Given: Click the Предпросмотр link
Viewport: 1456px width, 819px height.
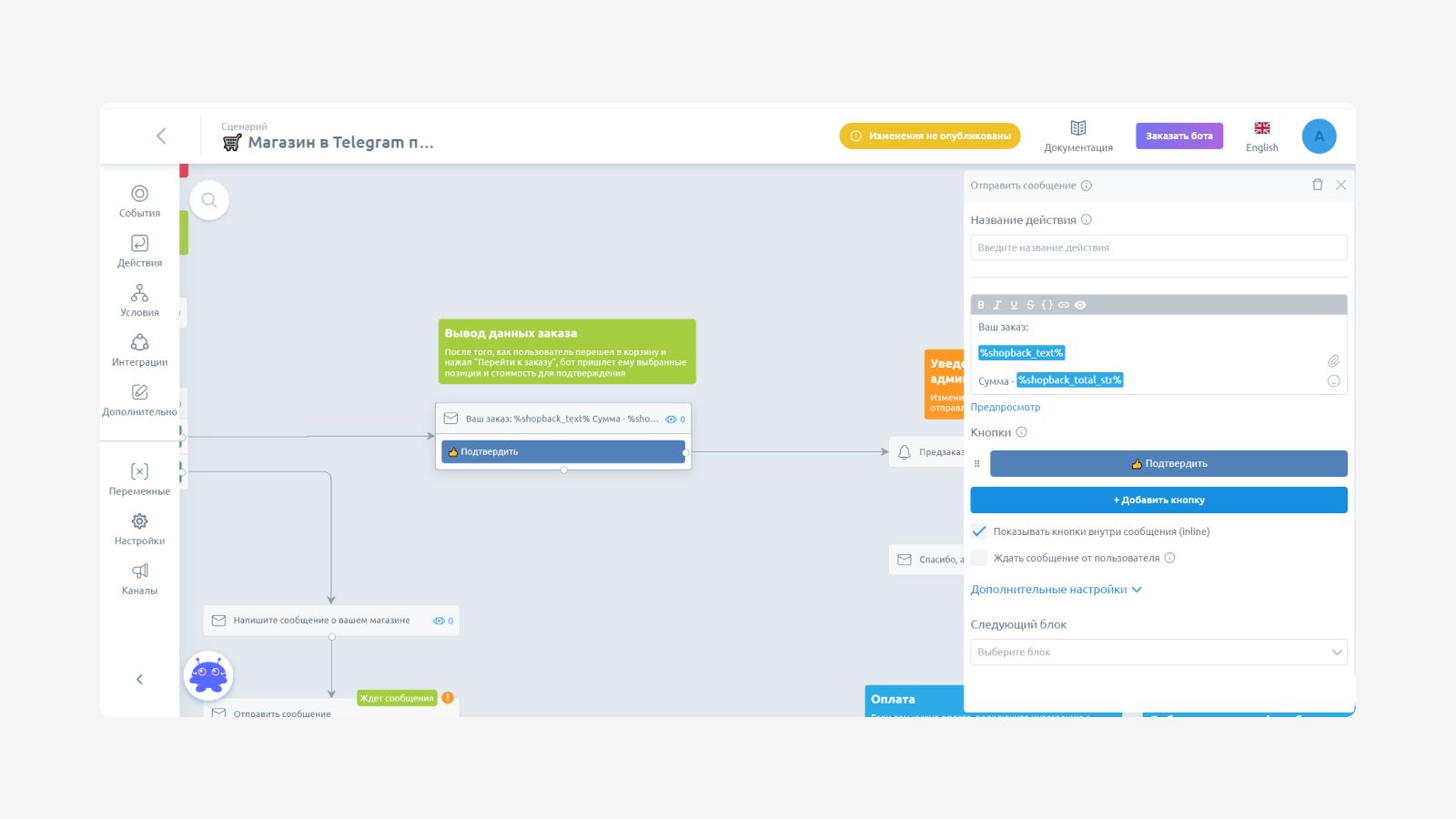Looking at the screenshot, I should 1005,407.
